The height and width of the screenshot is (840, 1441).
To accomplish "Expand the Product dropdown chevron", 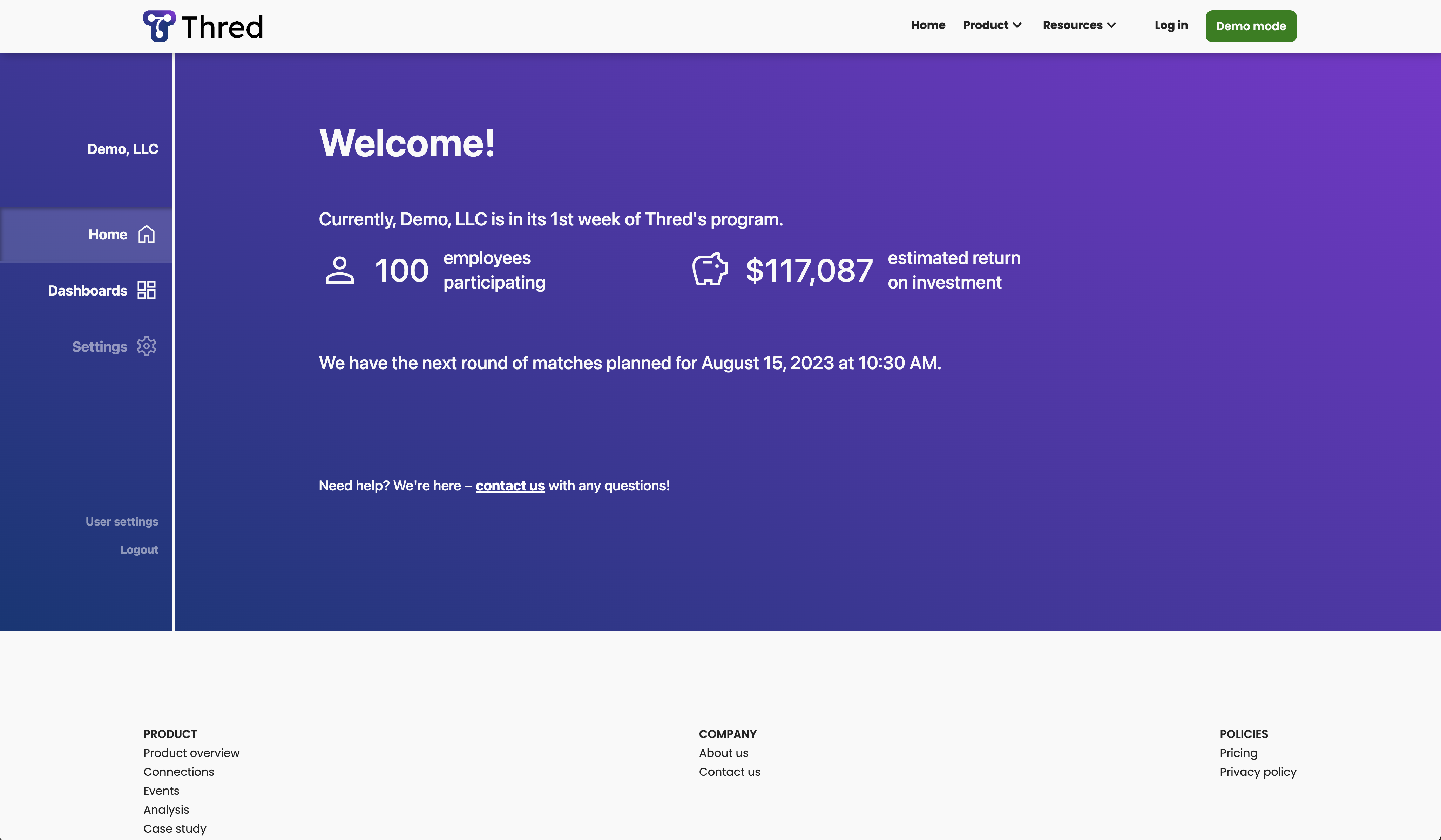I will (x=1017, y=25).
